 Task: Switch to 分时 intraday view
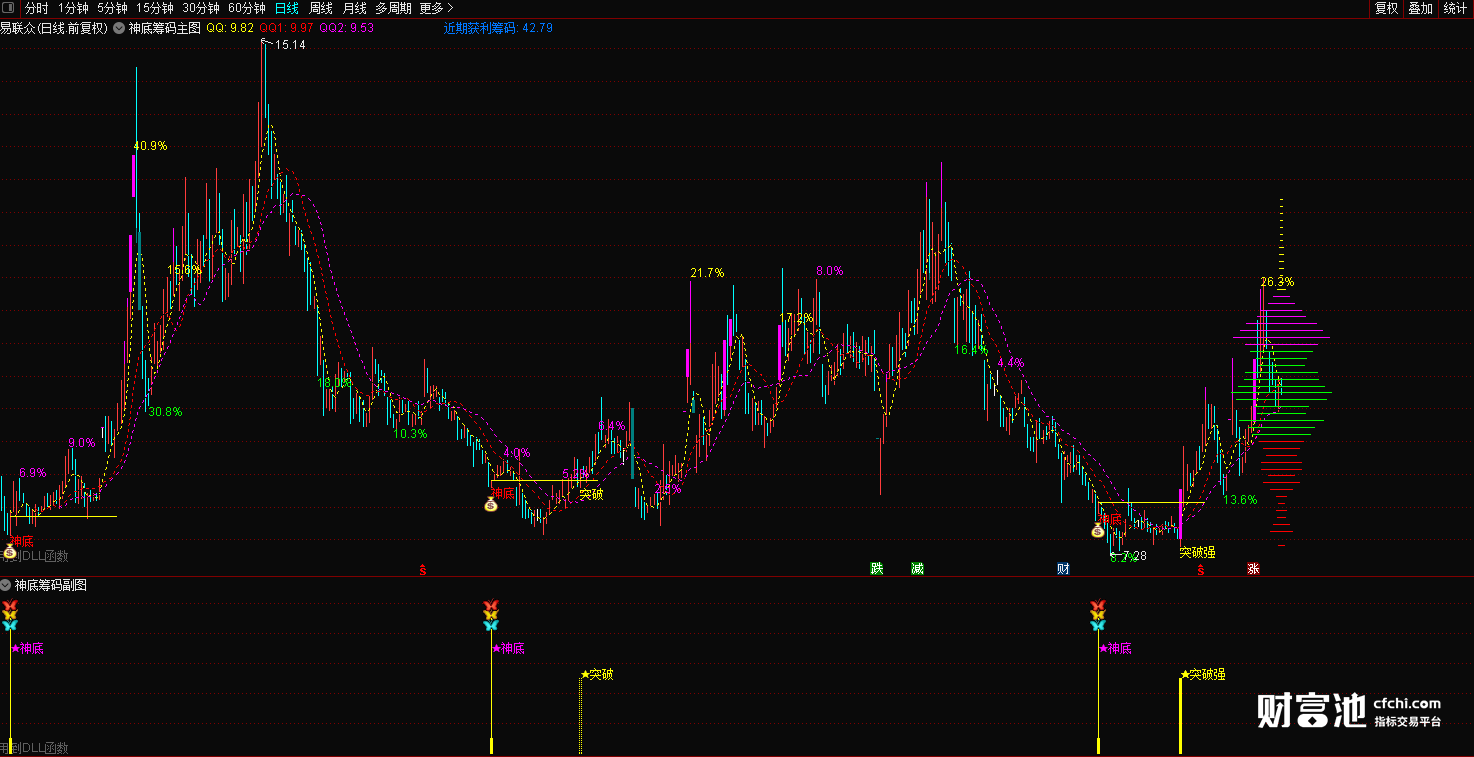[x=36, y=8]
